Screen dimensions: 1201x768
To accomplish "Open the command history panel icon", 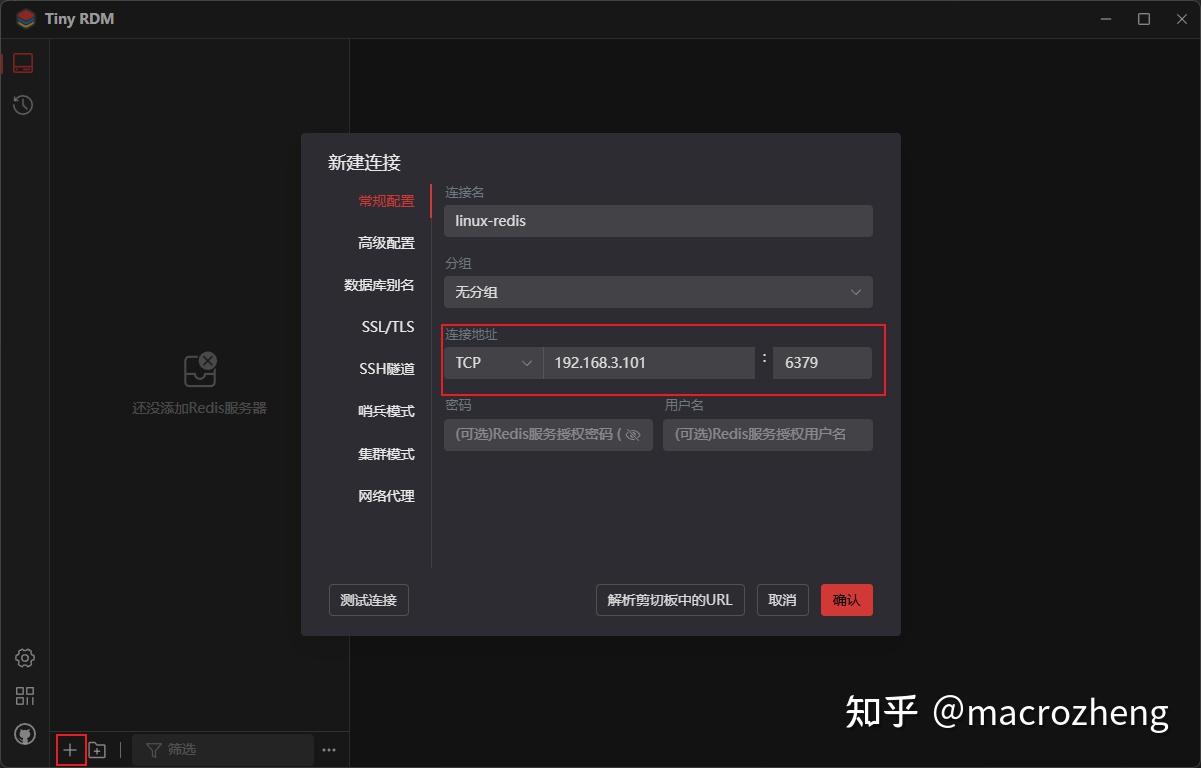I will [22, 104].
